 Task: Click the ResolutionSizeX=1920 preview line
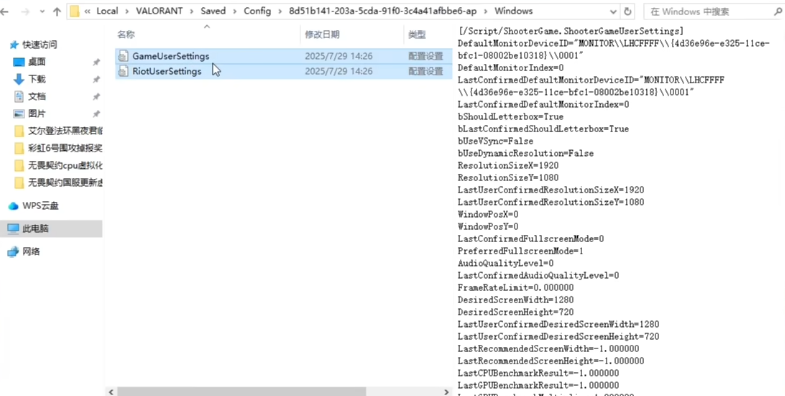click(x=508, y=166)
